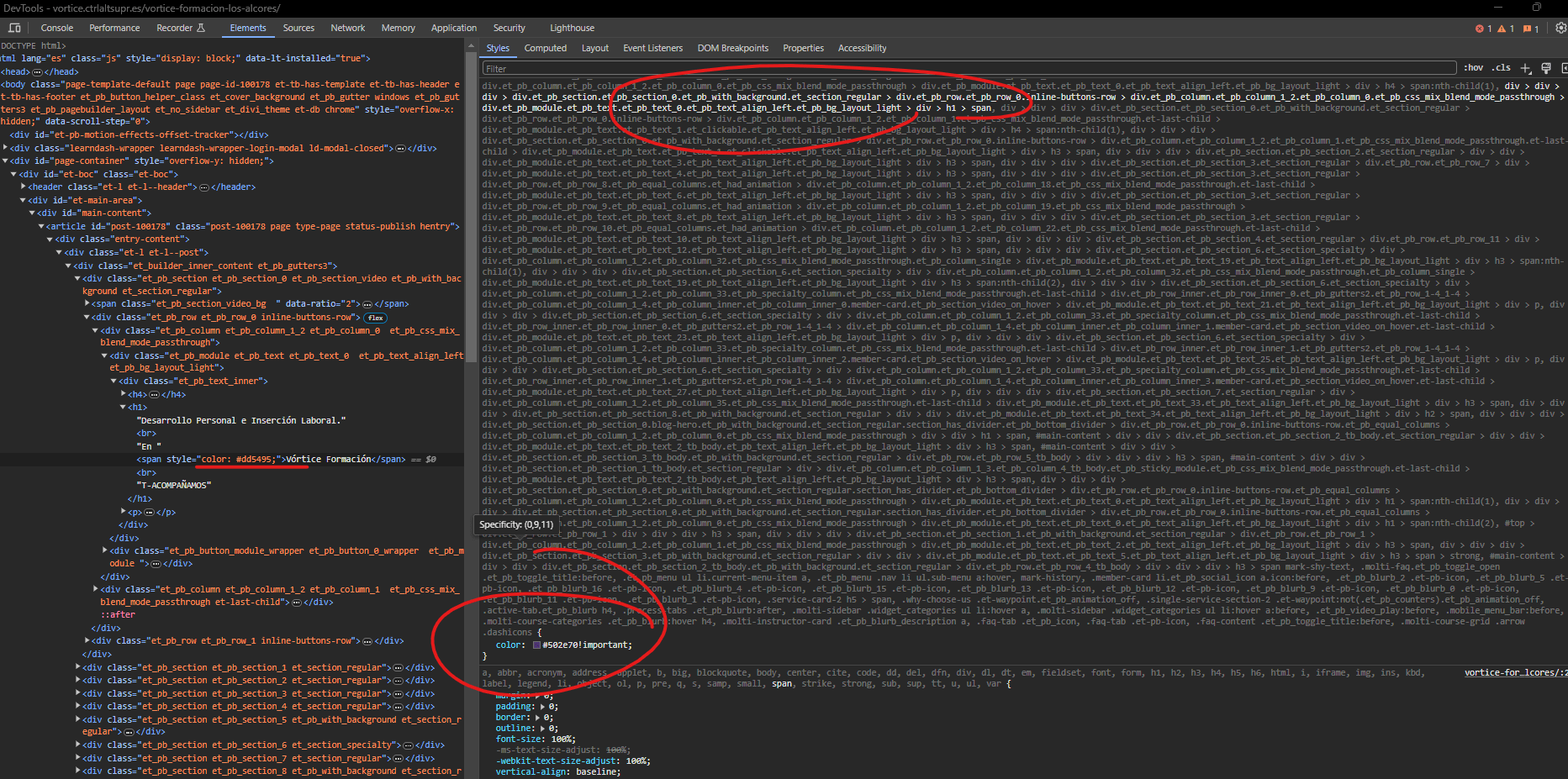Select the "T-ACOMPAÑAMOS" text node
This screenshot has height=779, width=1568.
pyautogui.click(x=174, y=486)
